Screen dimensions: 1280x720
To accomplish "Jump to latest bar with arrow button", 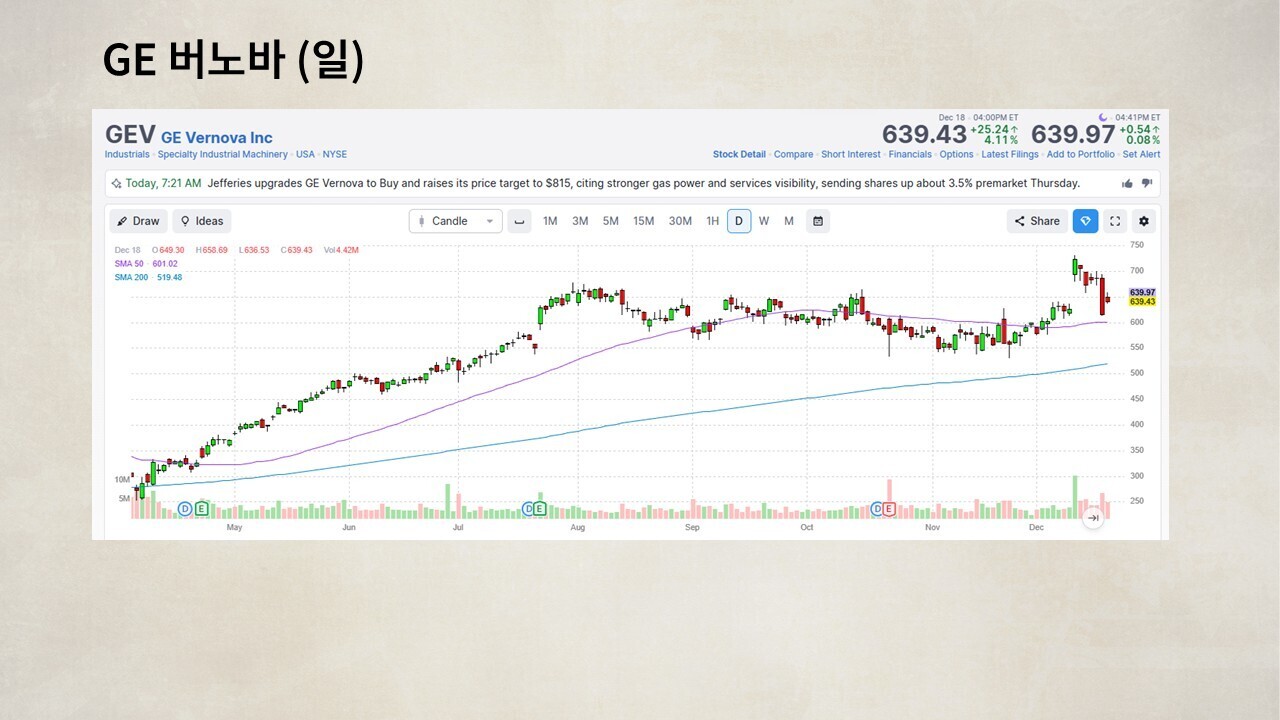I will click(1093, 517).
